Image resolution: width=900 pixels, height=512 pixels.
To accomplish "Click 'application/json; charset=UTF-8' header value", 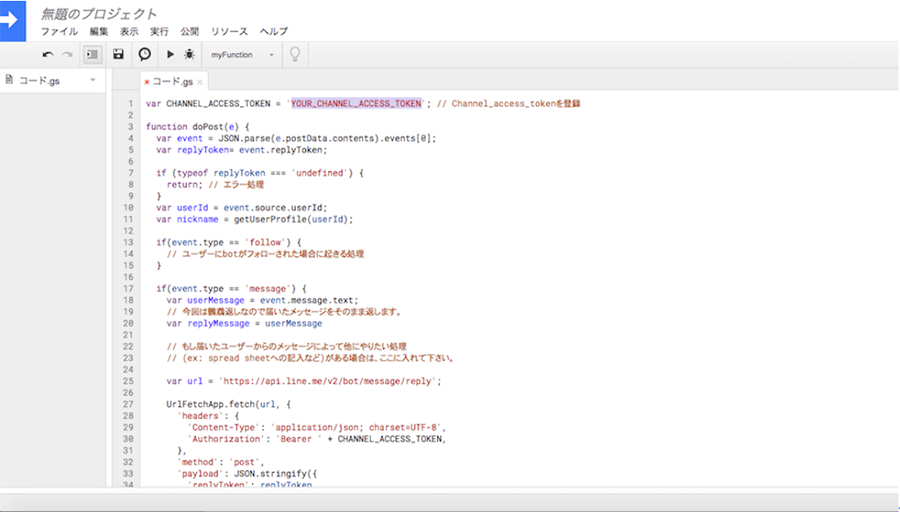I will [x=356, y=427].
